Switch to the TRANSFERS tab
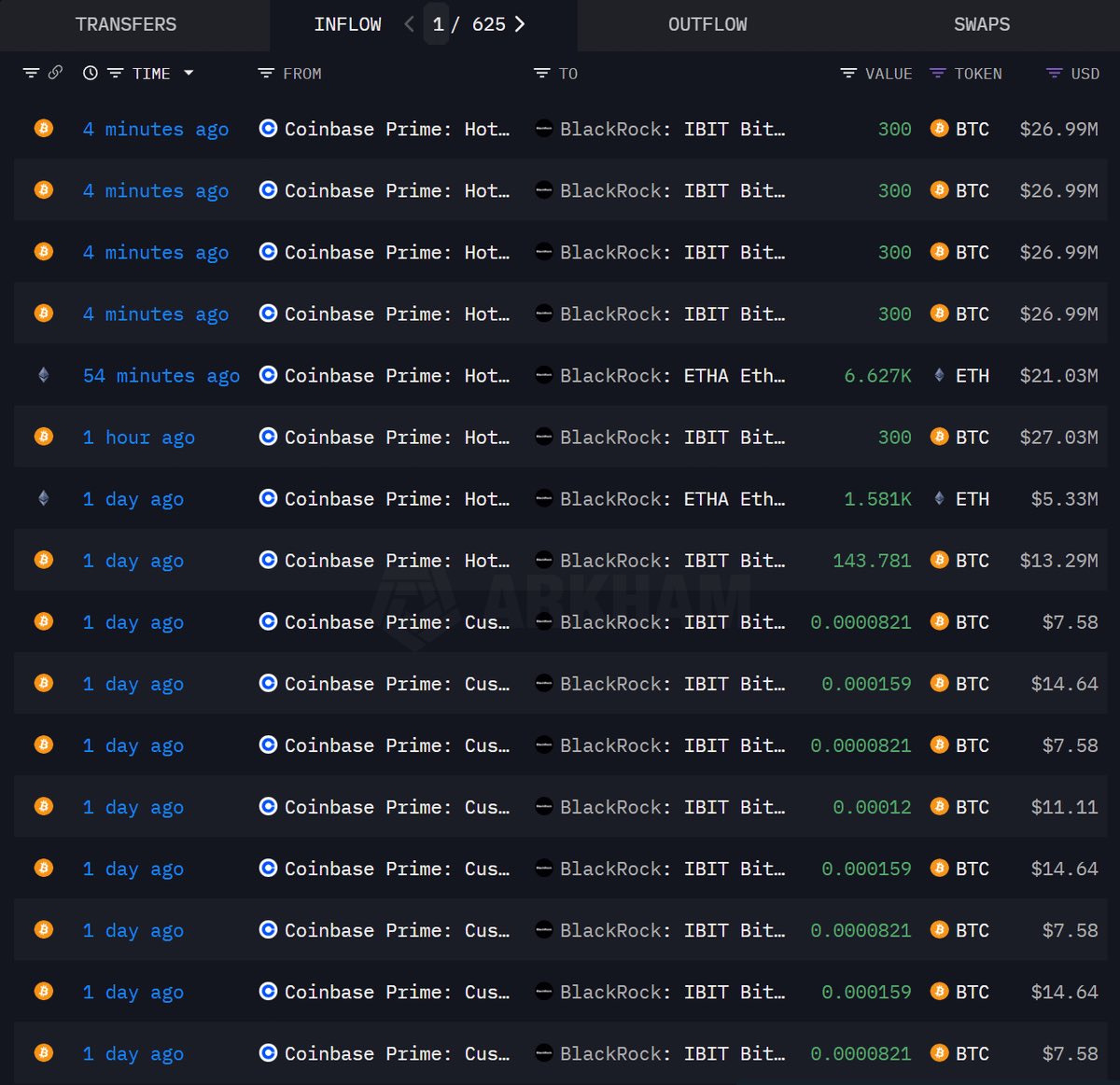This screenshot has height=1085, width=1120. (x=126, y=25)
